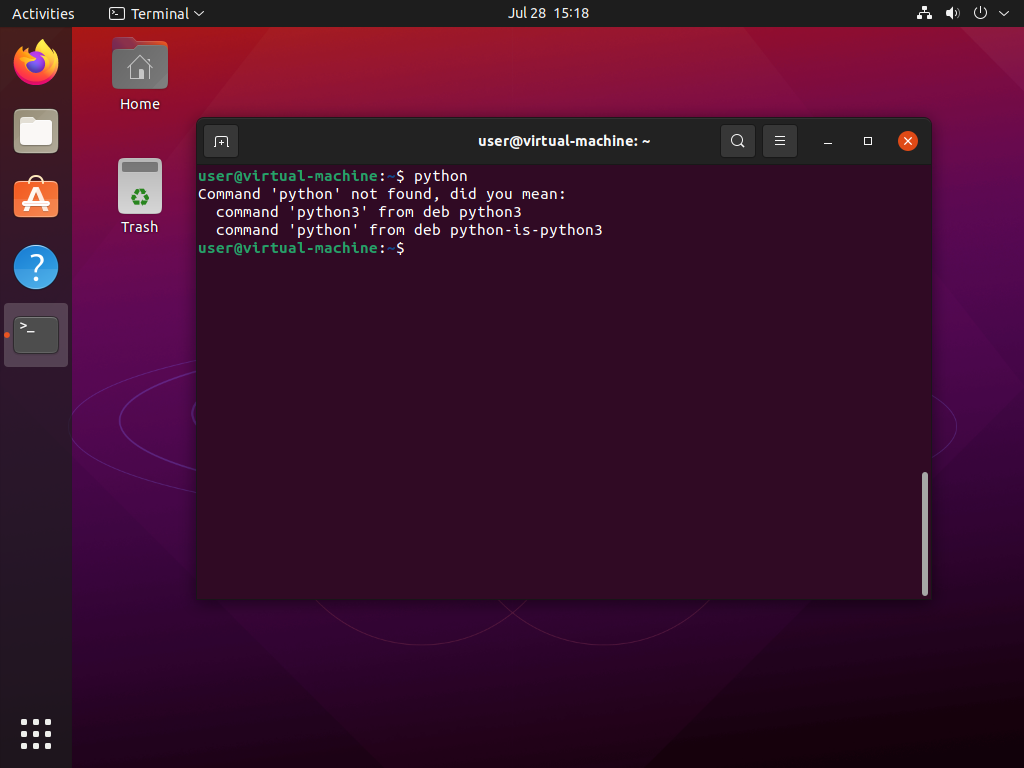
Task: Open the Help icon in dock
Action: 36,267
